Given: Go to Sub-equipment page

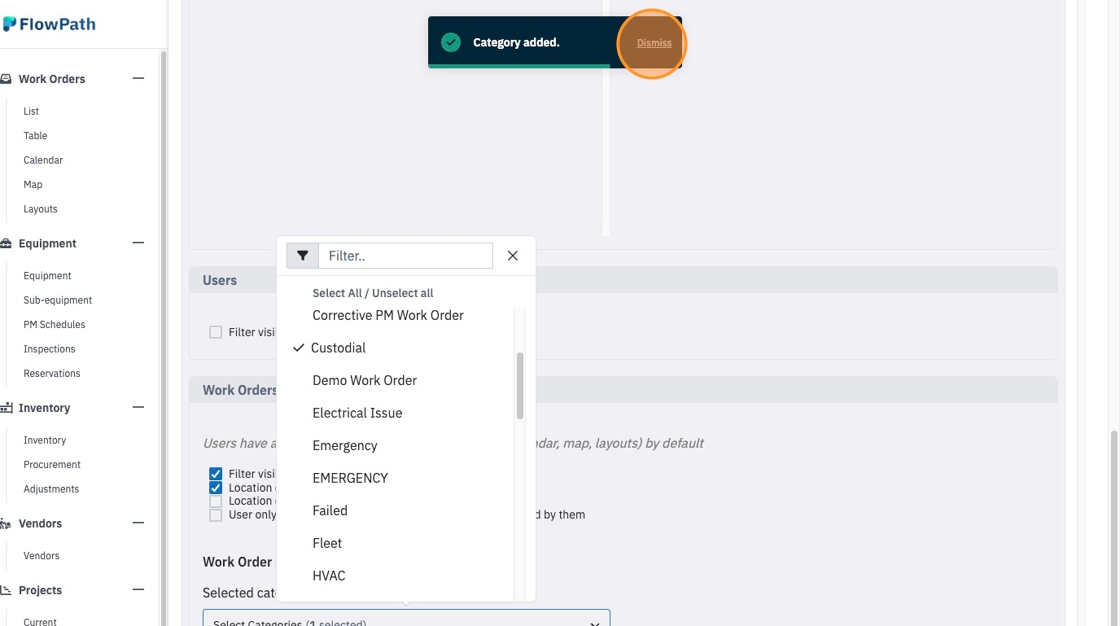Looking at the screenshot, I should [58, 300].
